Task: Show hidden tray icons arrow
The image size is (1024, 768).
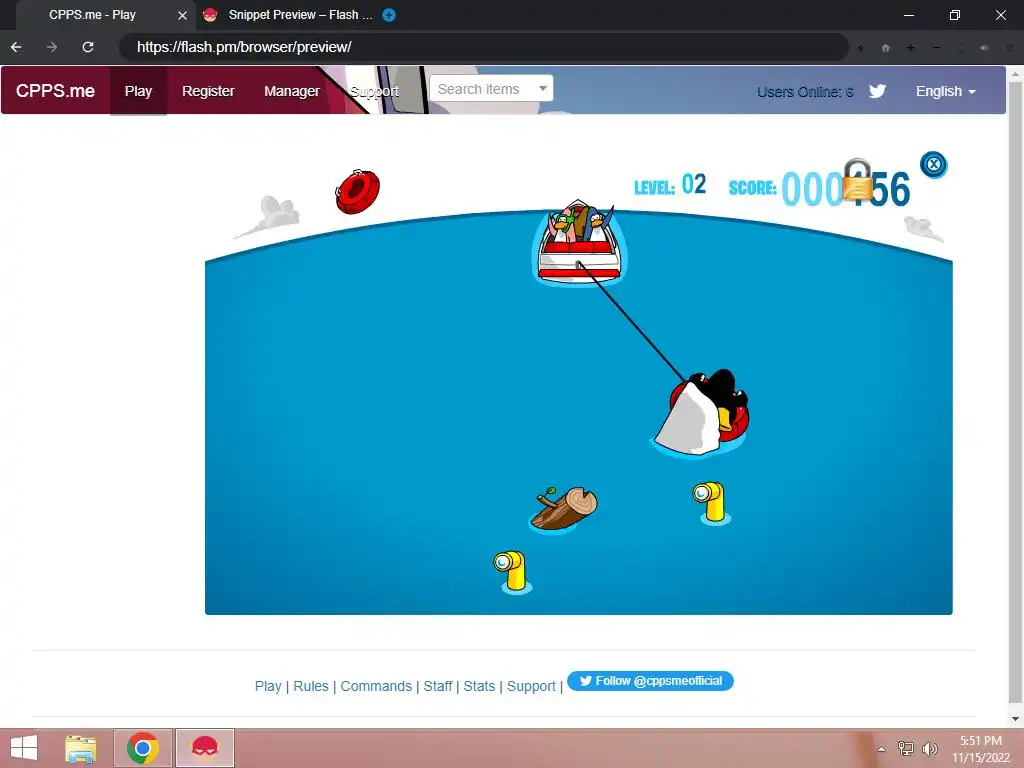Action: point(882,749)
